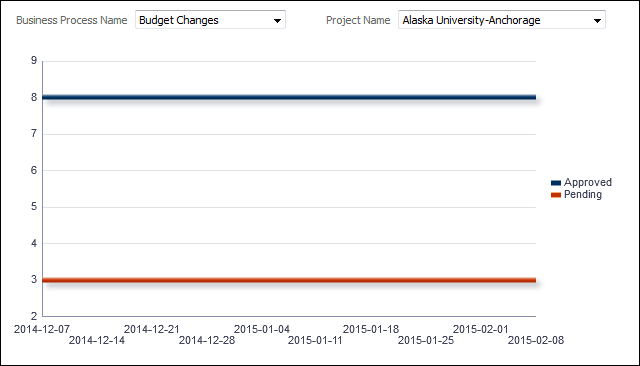Click the blue Approved line at 8

[289, 97]
